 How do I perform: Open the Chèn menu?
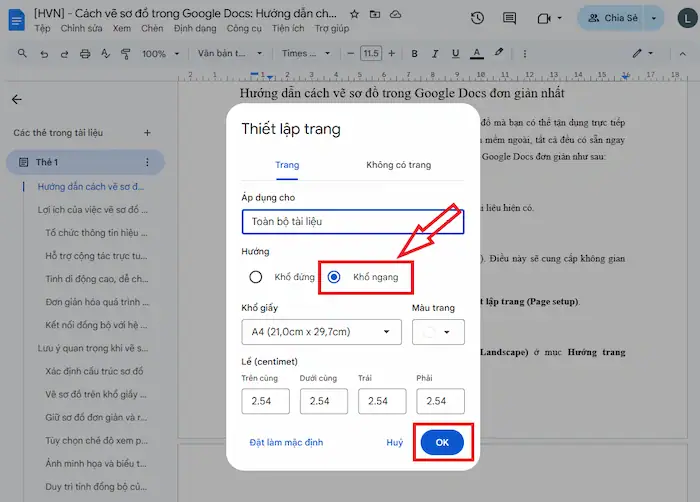(x=152, y=29)
